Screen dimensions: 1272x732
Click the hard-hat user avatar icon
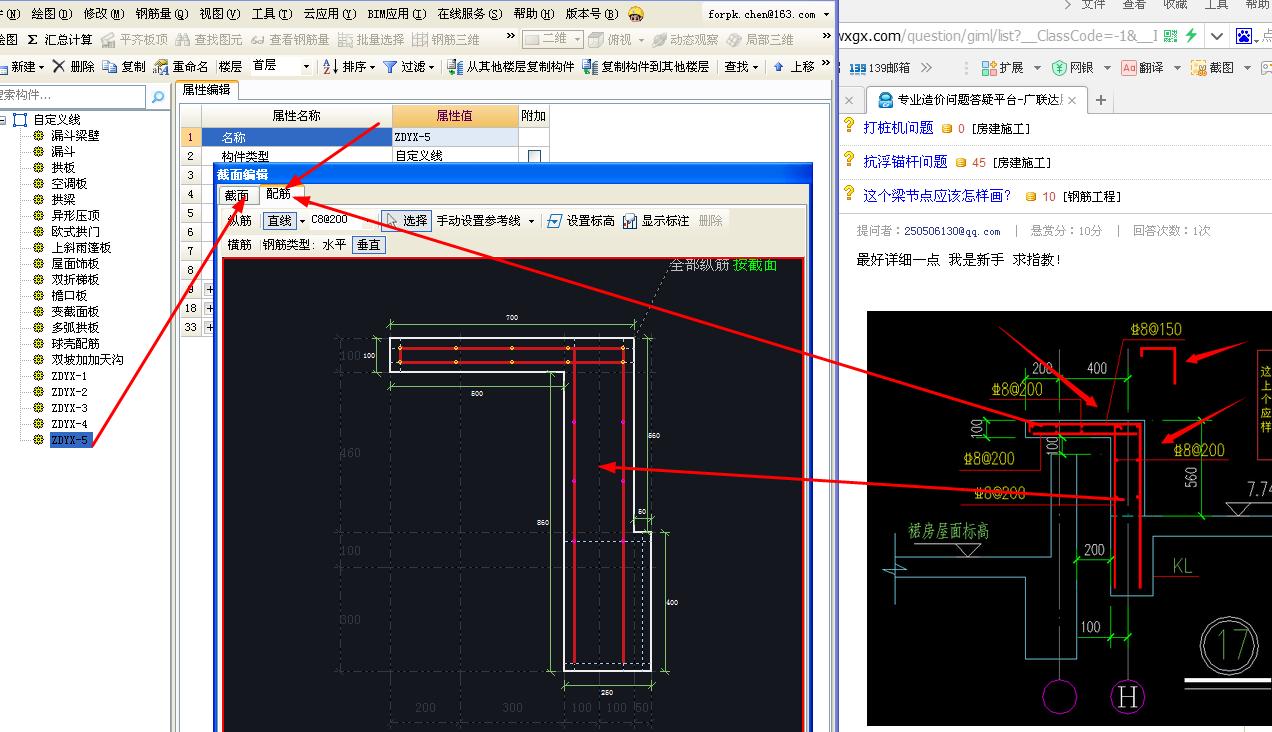tap(636, 14)
